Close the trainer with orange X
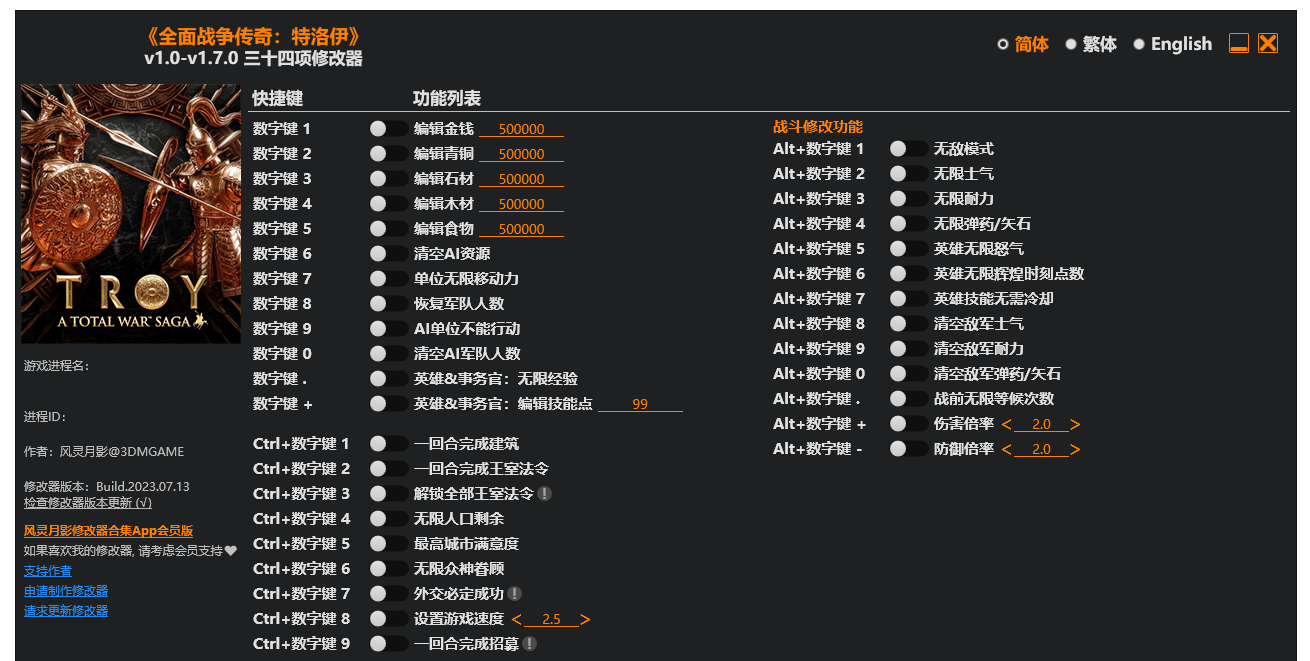 click(1268, 44)
